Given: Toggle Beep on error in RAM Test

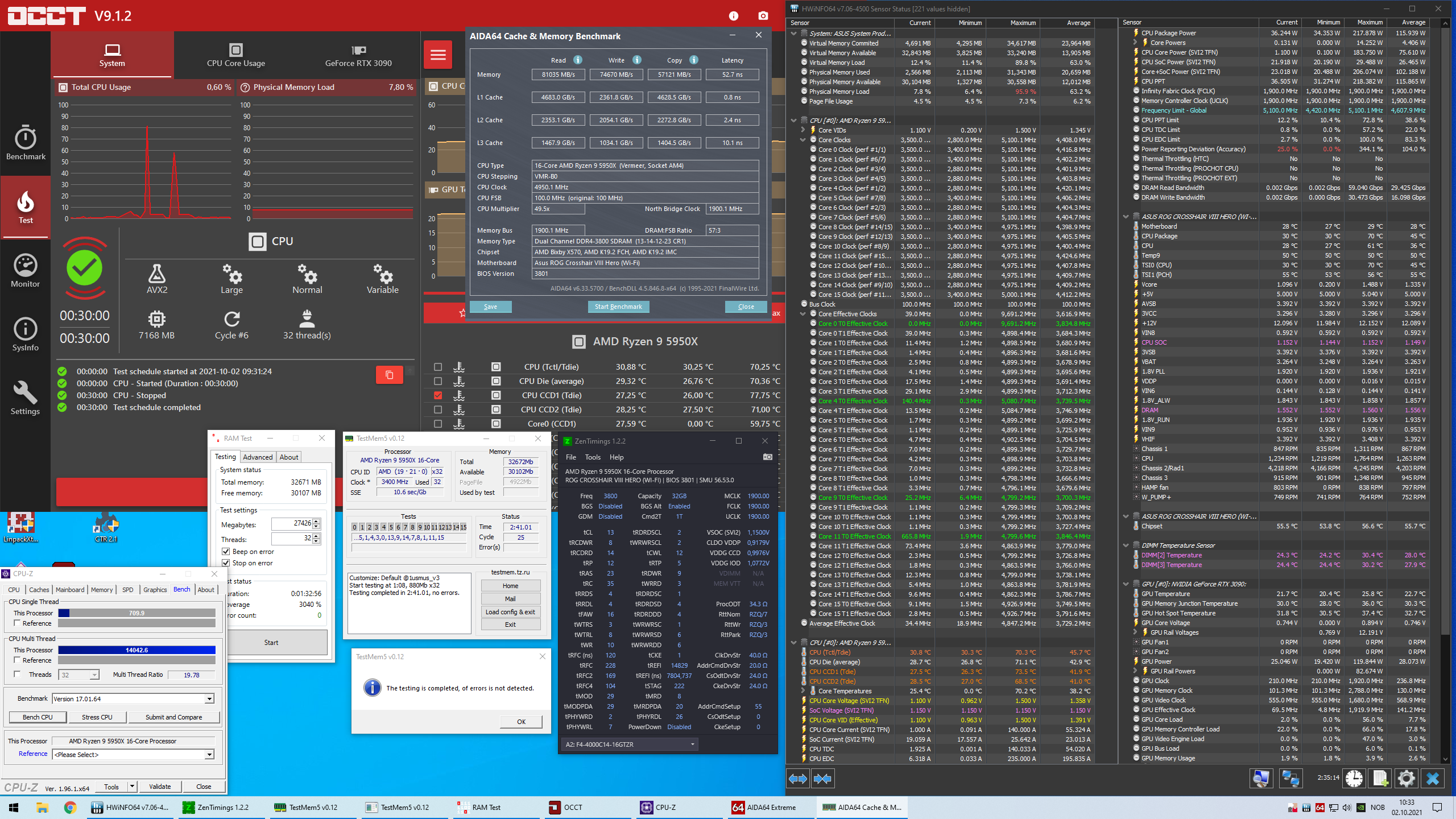Looking at the screenshot, I should (x=226, y=552).
